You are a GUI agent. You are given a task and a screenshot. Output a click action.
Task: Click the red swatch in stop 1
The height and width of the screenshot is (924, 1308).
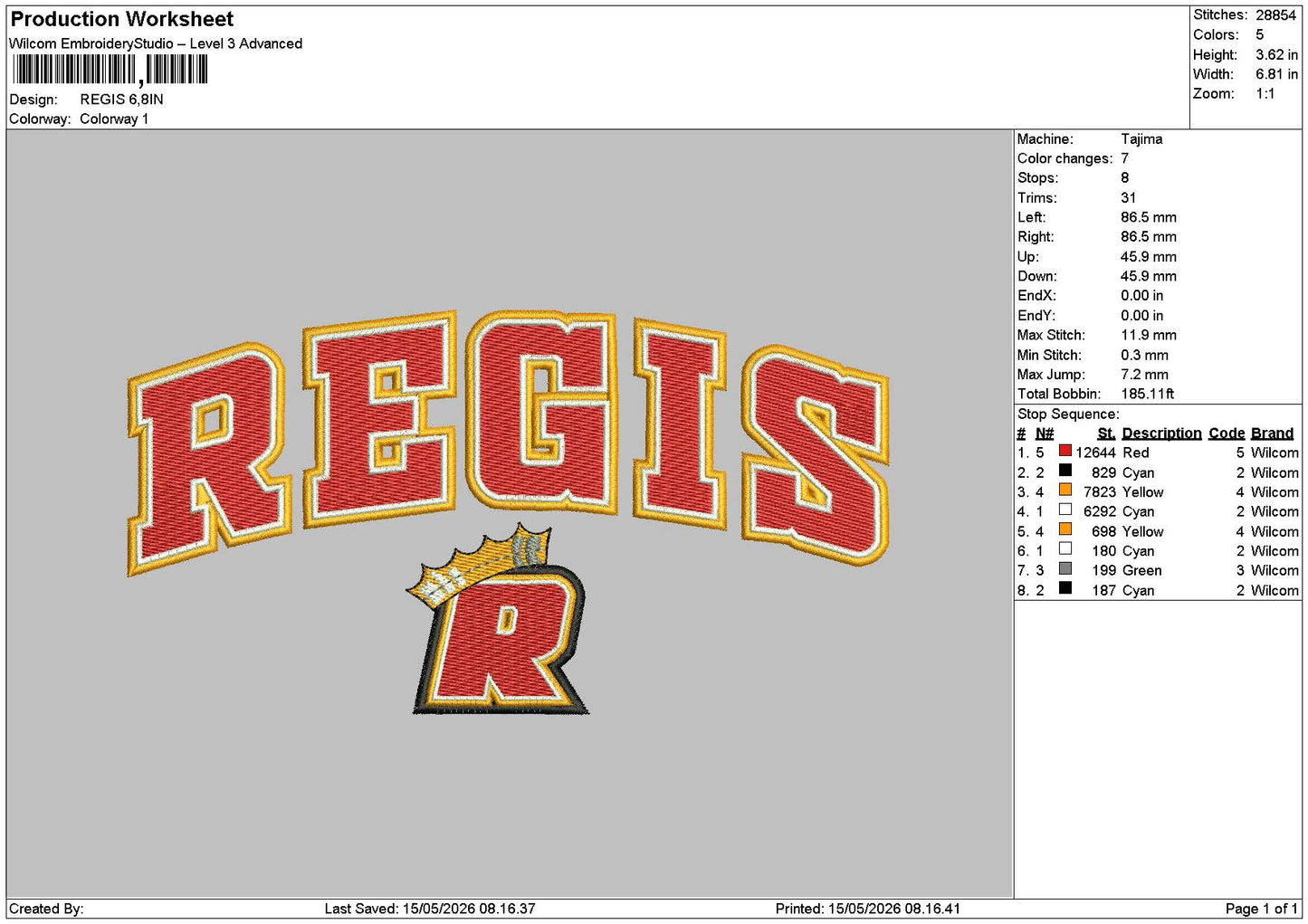[x=1065, y=451]
